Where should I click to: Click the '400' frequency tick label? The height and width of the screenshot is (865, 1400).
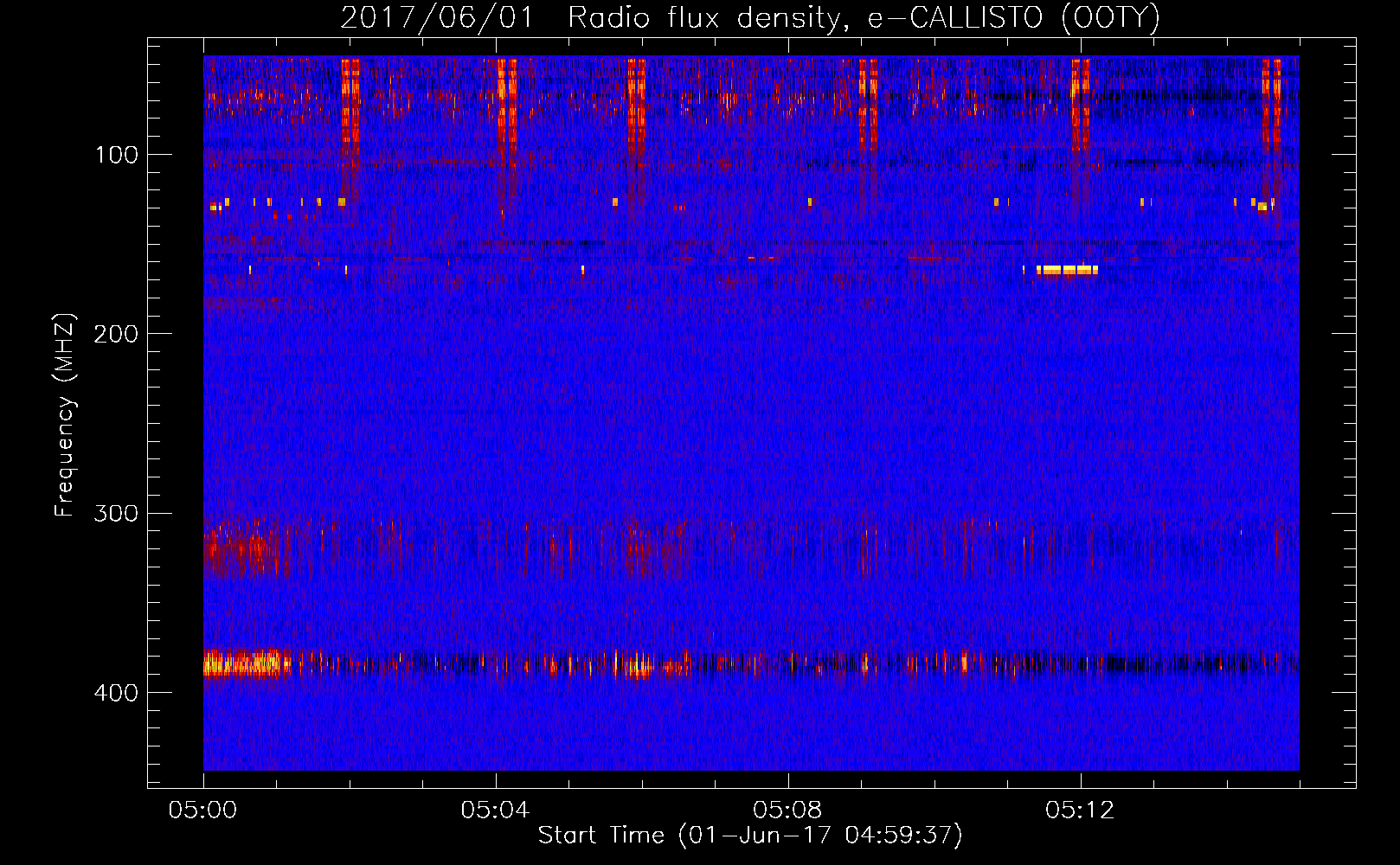tap(116, 693)
